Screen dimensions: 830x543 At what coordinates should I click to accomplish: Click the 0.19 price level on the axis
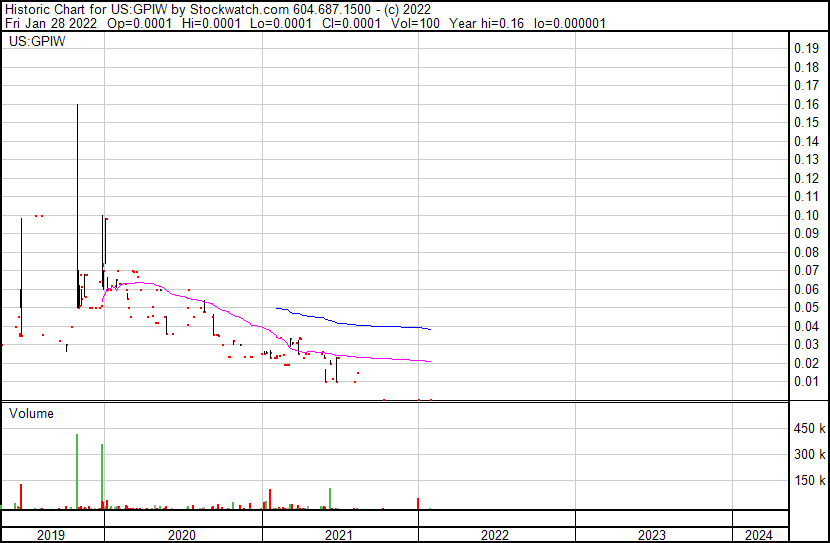(806, 49)
